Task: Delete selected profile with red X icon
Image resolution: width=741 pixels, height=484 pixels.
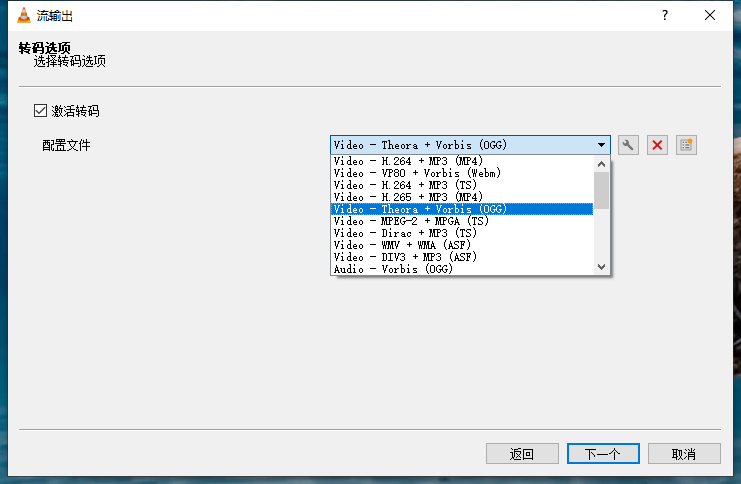Action: (657, 145)
